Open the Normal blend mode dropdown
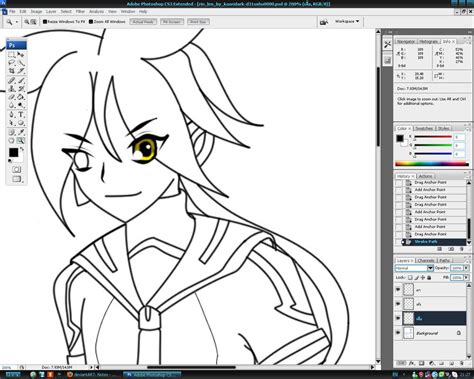Viewport: 474px width, 379px height. pos(414,268)
